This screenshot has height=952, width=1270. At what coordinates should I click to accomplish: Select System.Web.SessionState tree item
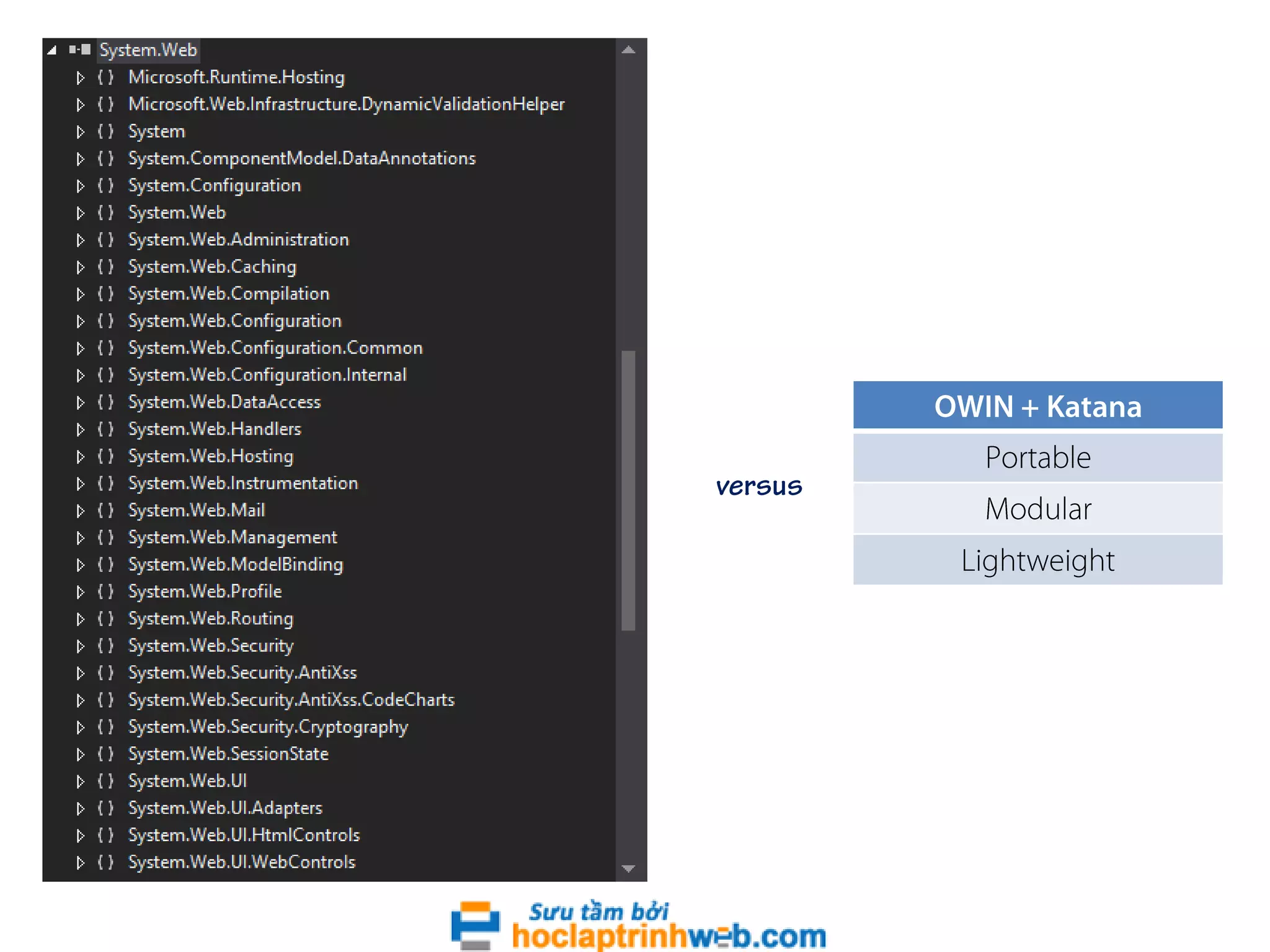(228, 754)
